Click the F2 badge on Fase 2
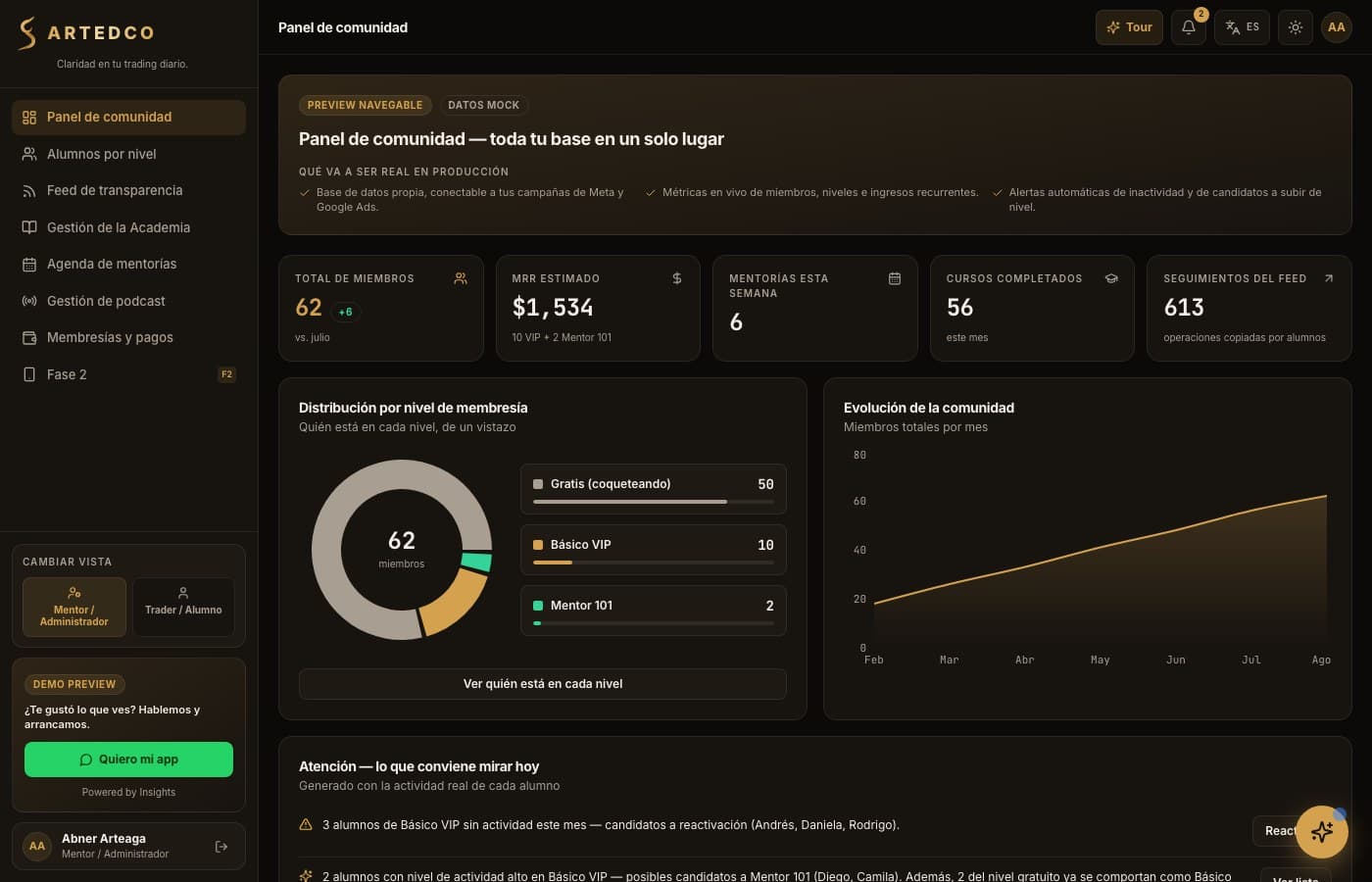 point(226,374)
